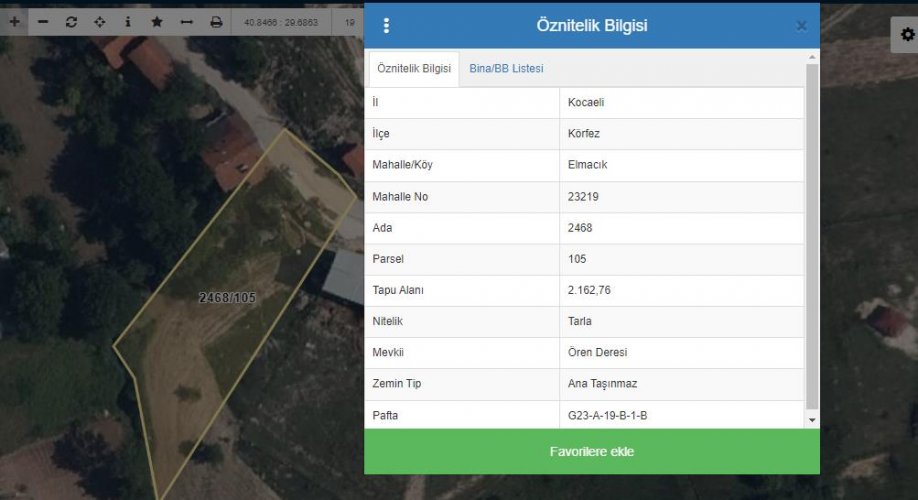Viewport: 918px width, 500px height.
Task: Click the print map icon
Action: [216, 21]
